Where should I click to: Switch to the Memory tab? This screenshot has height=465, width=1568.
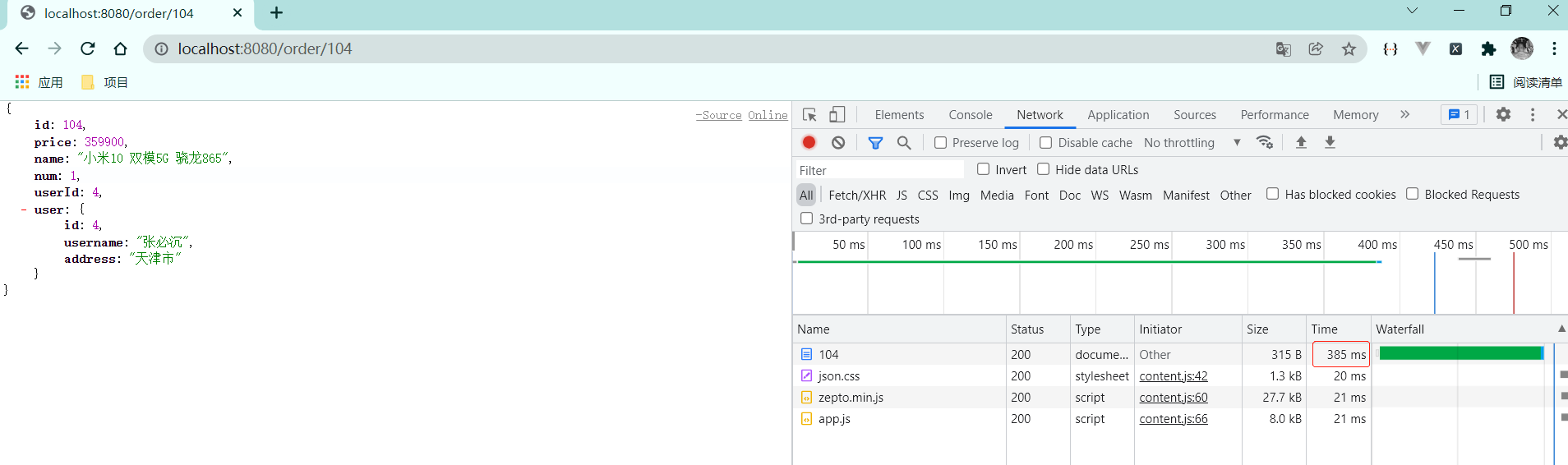coord(1355,115)
